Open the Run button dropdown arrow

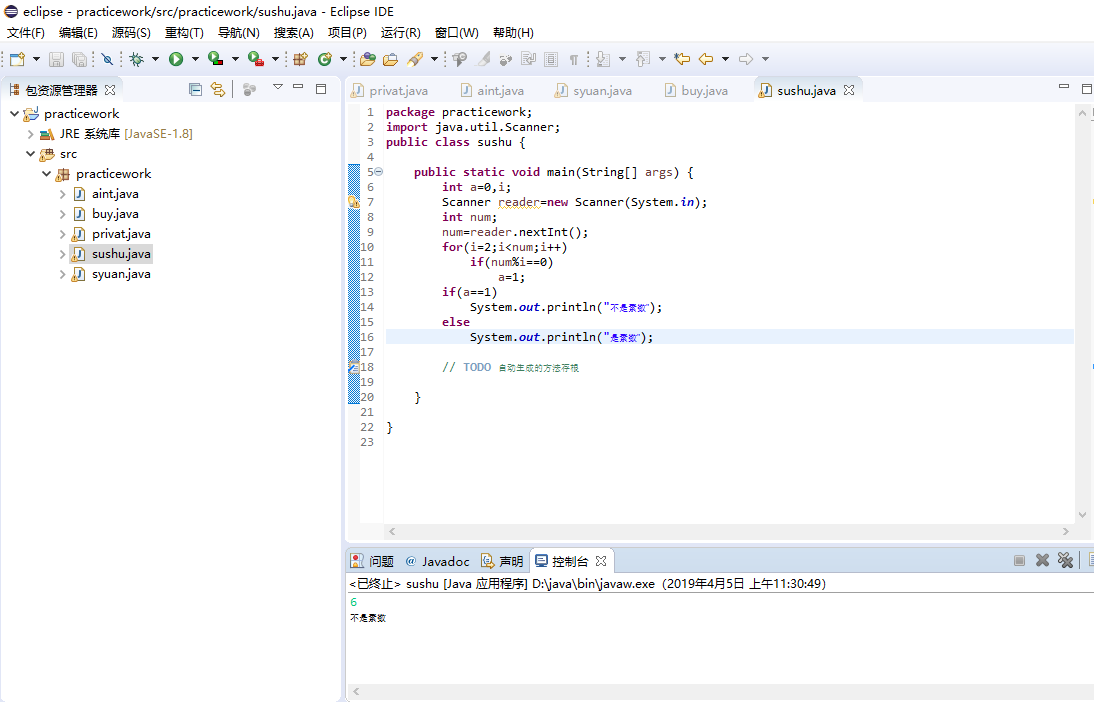[x=195, y=59]
